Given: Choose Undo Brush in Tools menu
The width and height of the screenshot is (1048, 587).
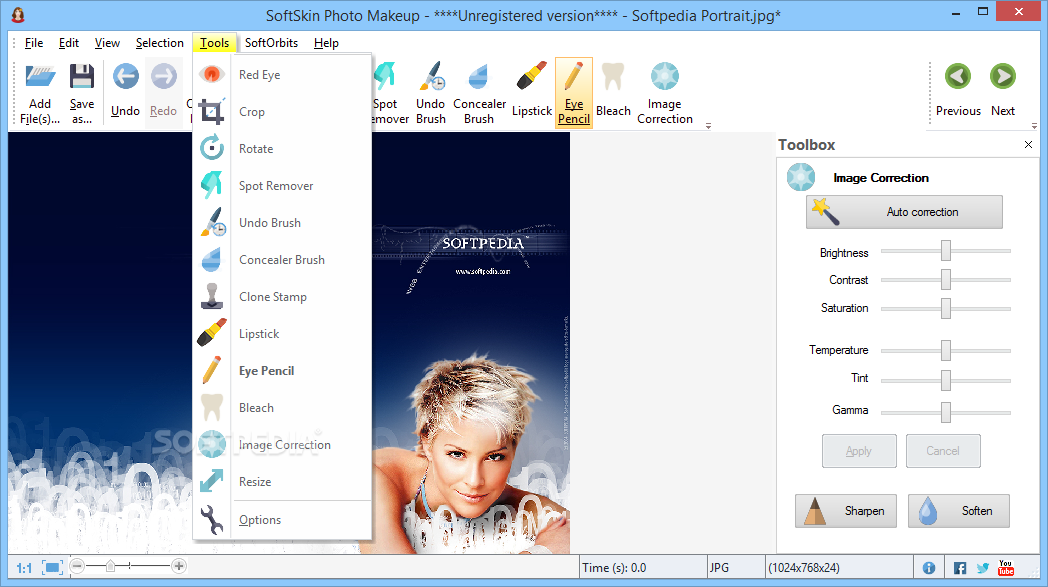Looking at the screenshot, I should 282,223.
